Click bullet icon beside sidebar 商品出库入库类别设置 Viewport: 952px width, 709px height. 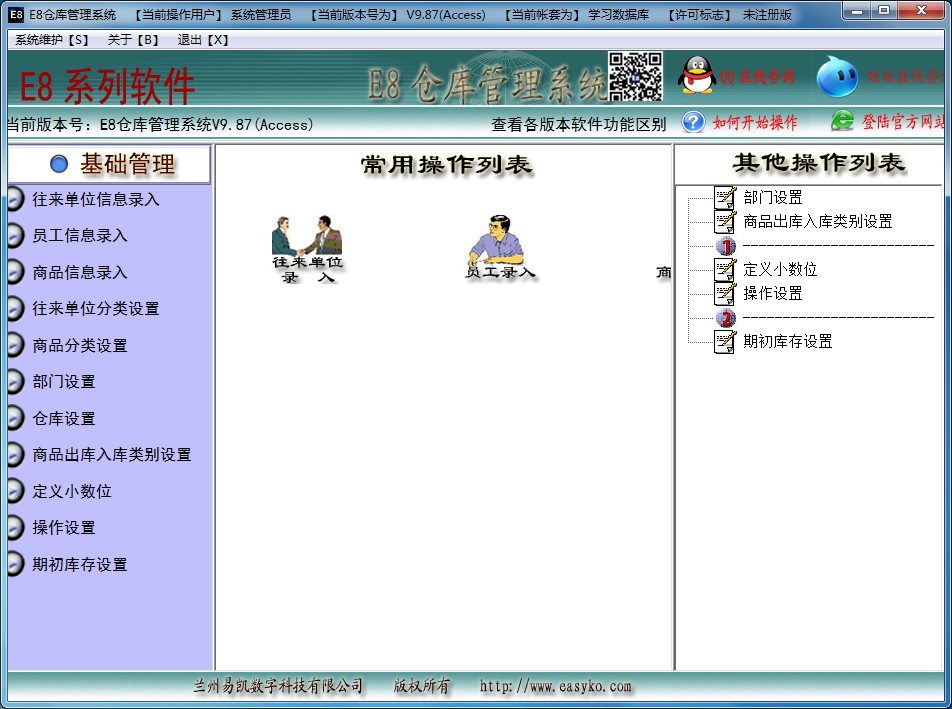[x=15, y=455]
